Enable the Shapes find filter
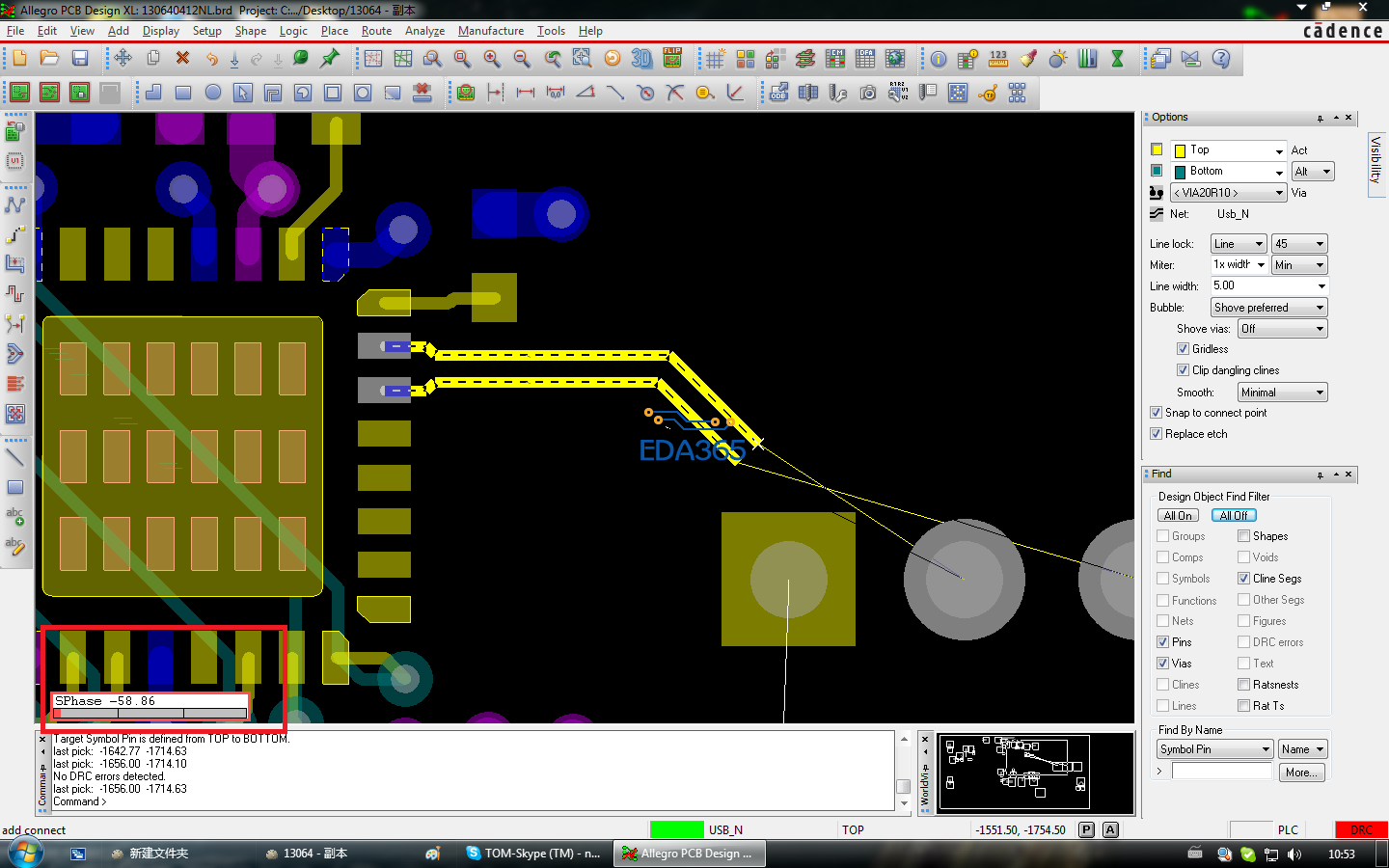This screenshot has width=1389, height=868. (1244, 536)
